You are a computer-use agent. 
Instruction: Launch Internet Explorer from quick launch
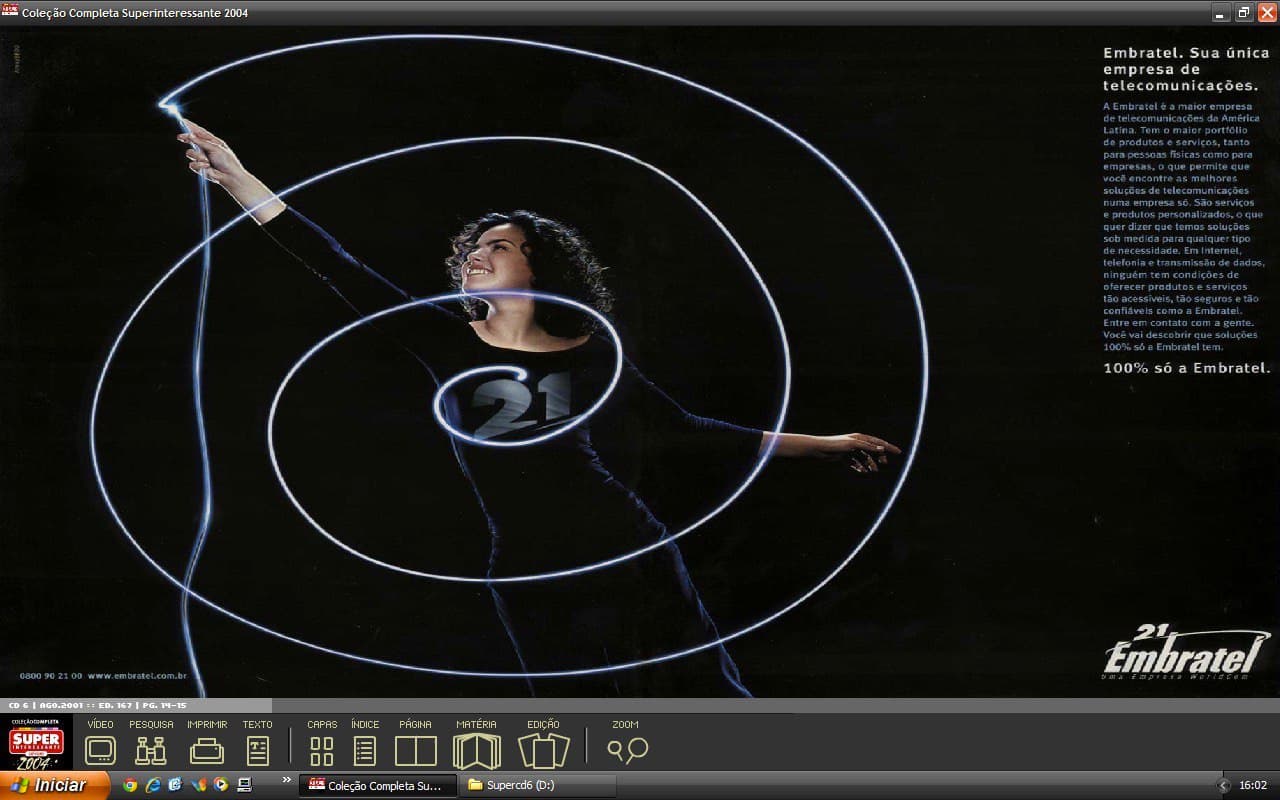(x=153, y=785)
